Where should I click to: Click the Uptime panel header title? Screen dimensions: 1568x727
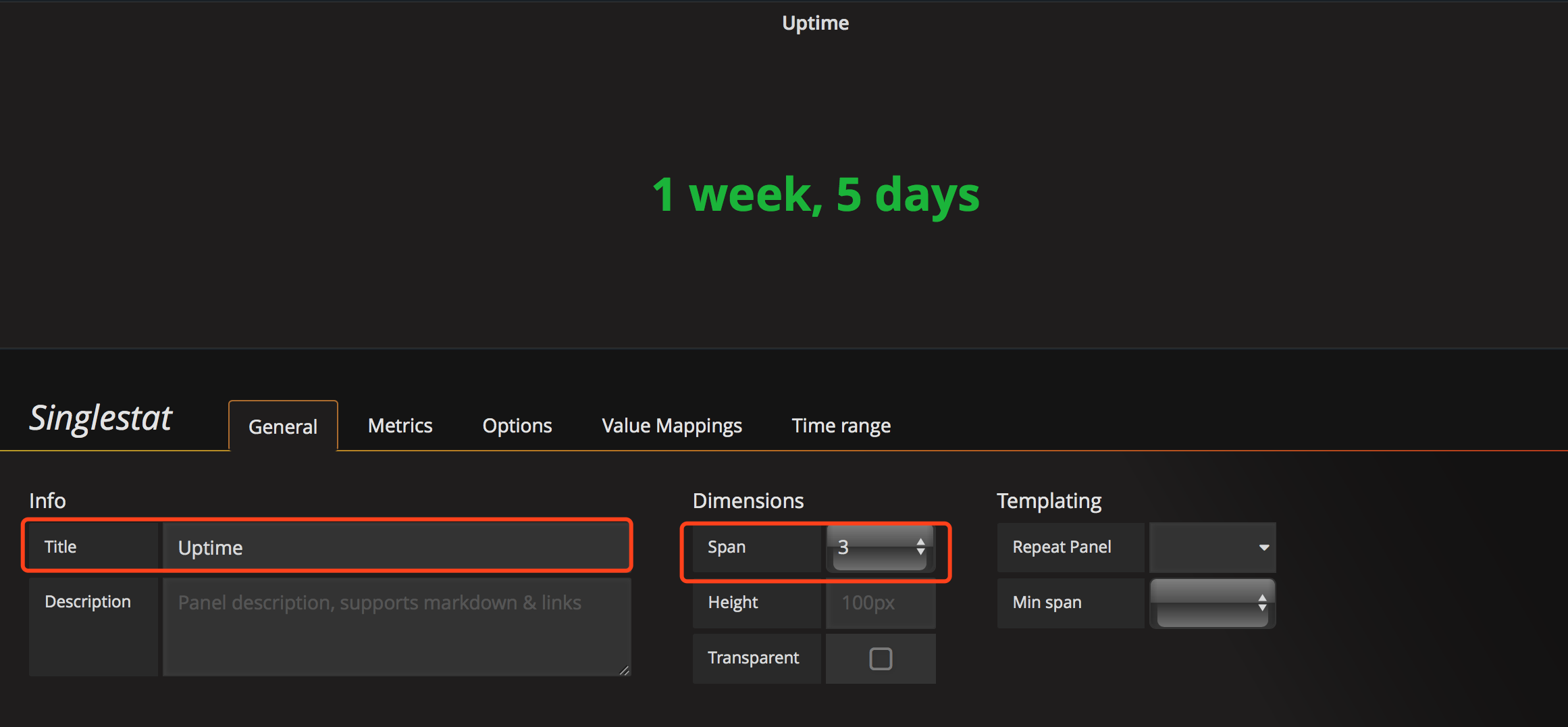(815, 23)
